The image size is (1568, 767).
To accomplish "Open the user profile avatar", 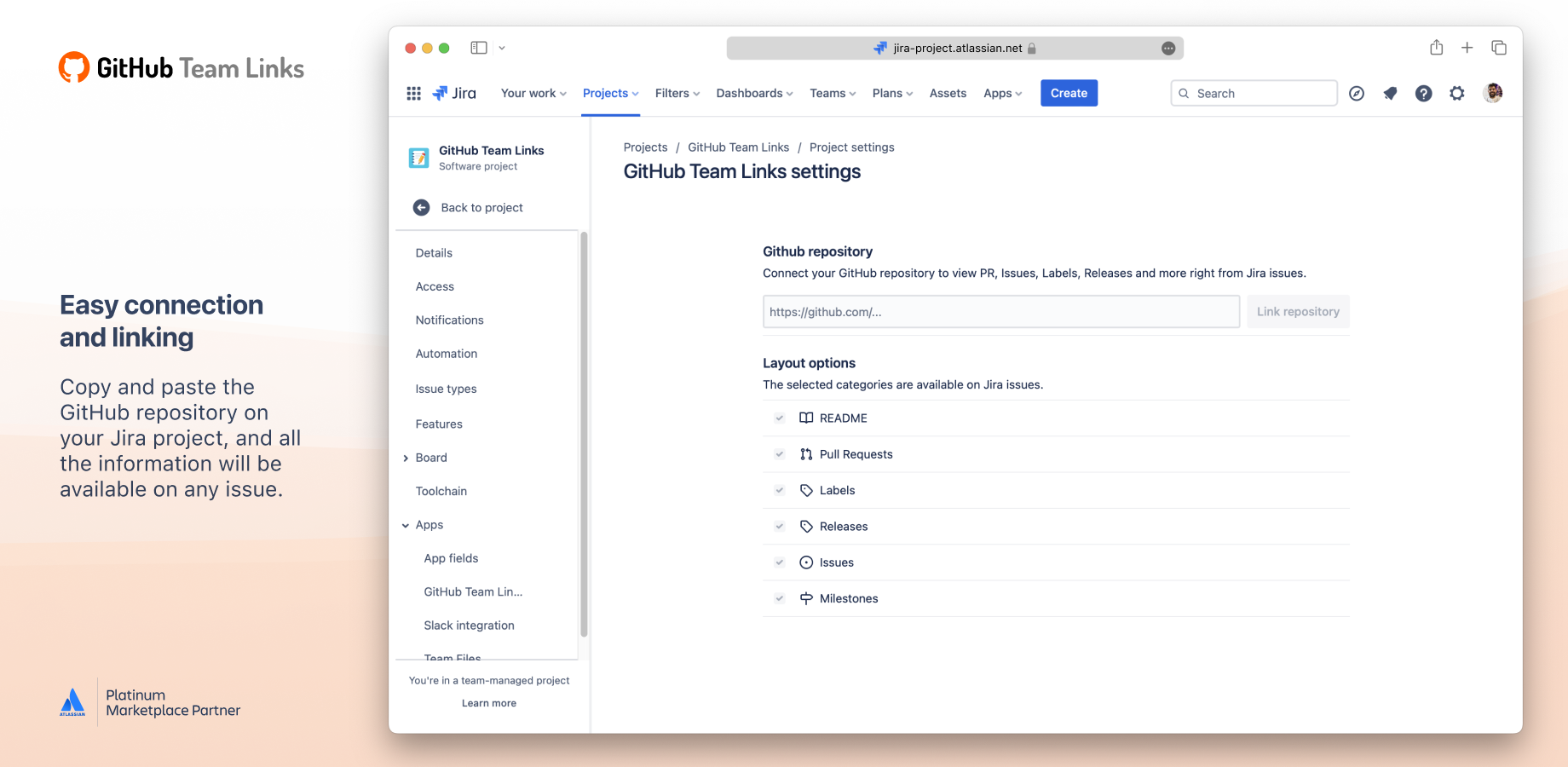I will [x=1492, y=93].
